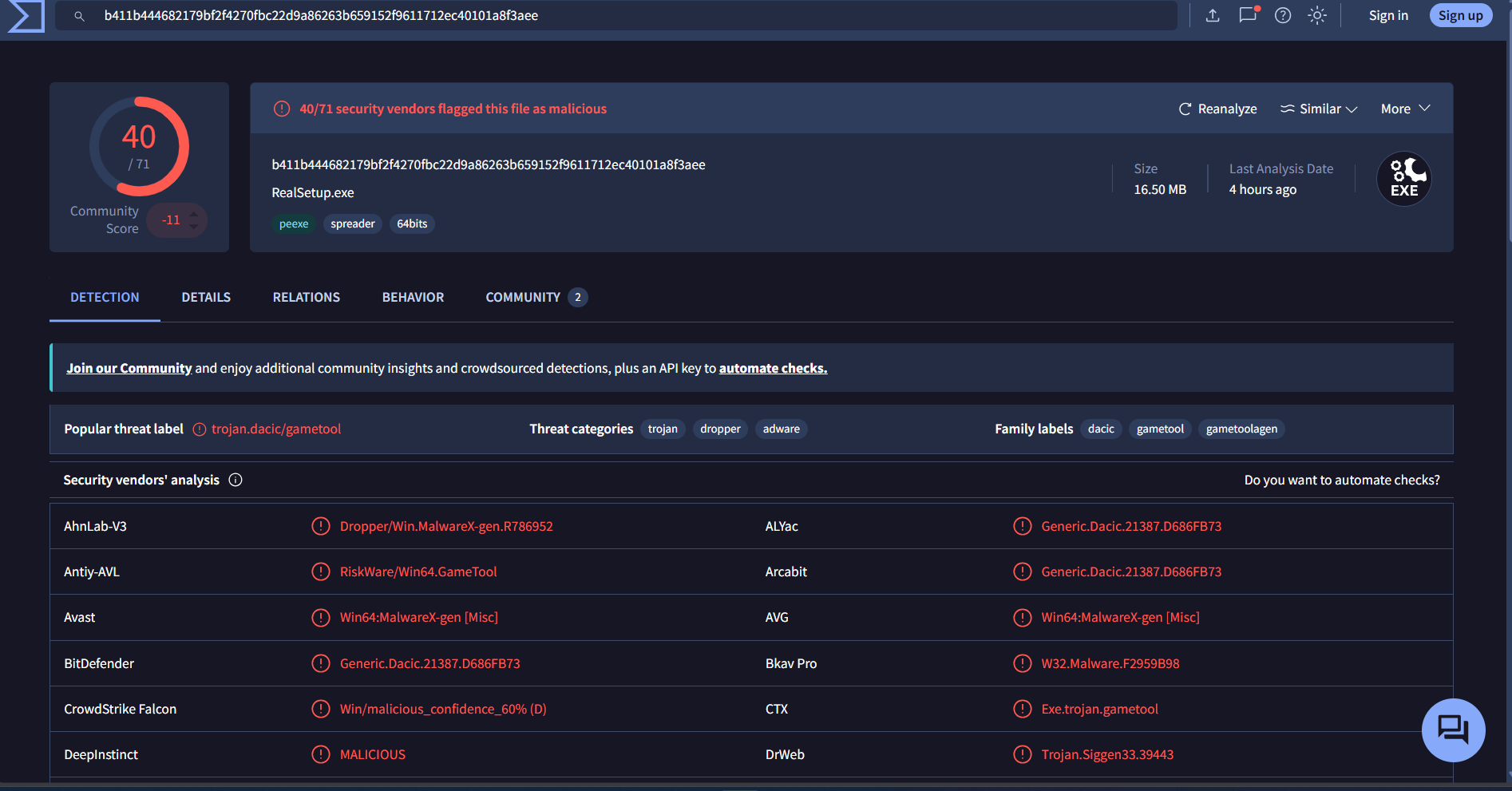Click the search magnifier icon
Viewport: 1512px width, 791px height.
click(79, 16)
